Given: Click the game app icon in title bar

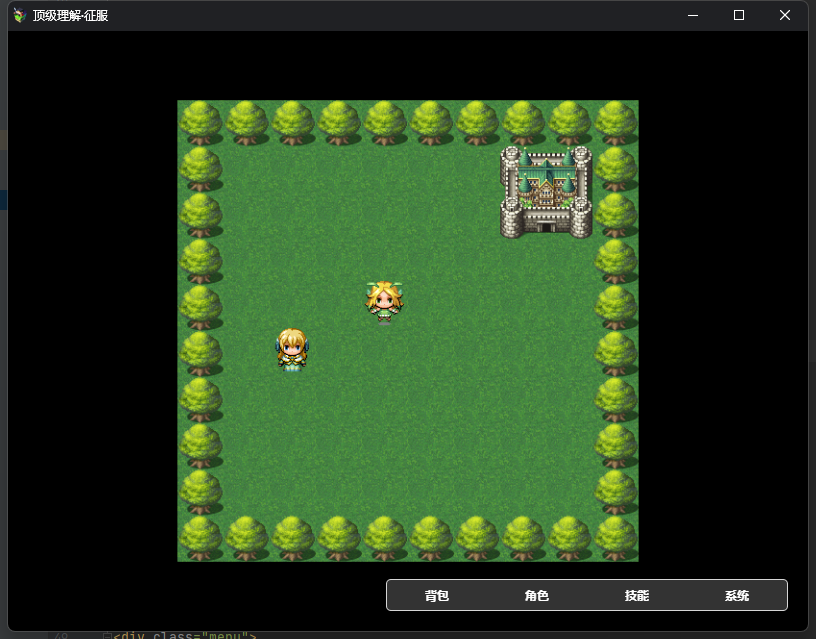Looking at the screenshot, I should pyautogui.click(x=20, y=16).
